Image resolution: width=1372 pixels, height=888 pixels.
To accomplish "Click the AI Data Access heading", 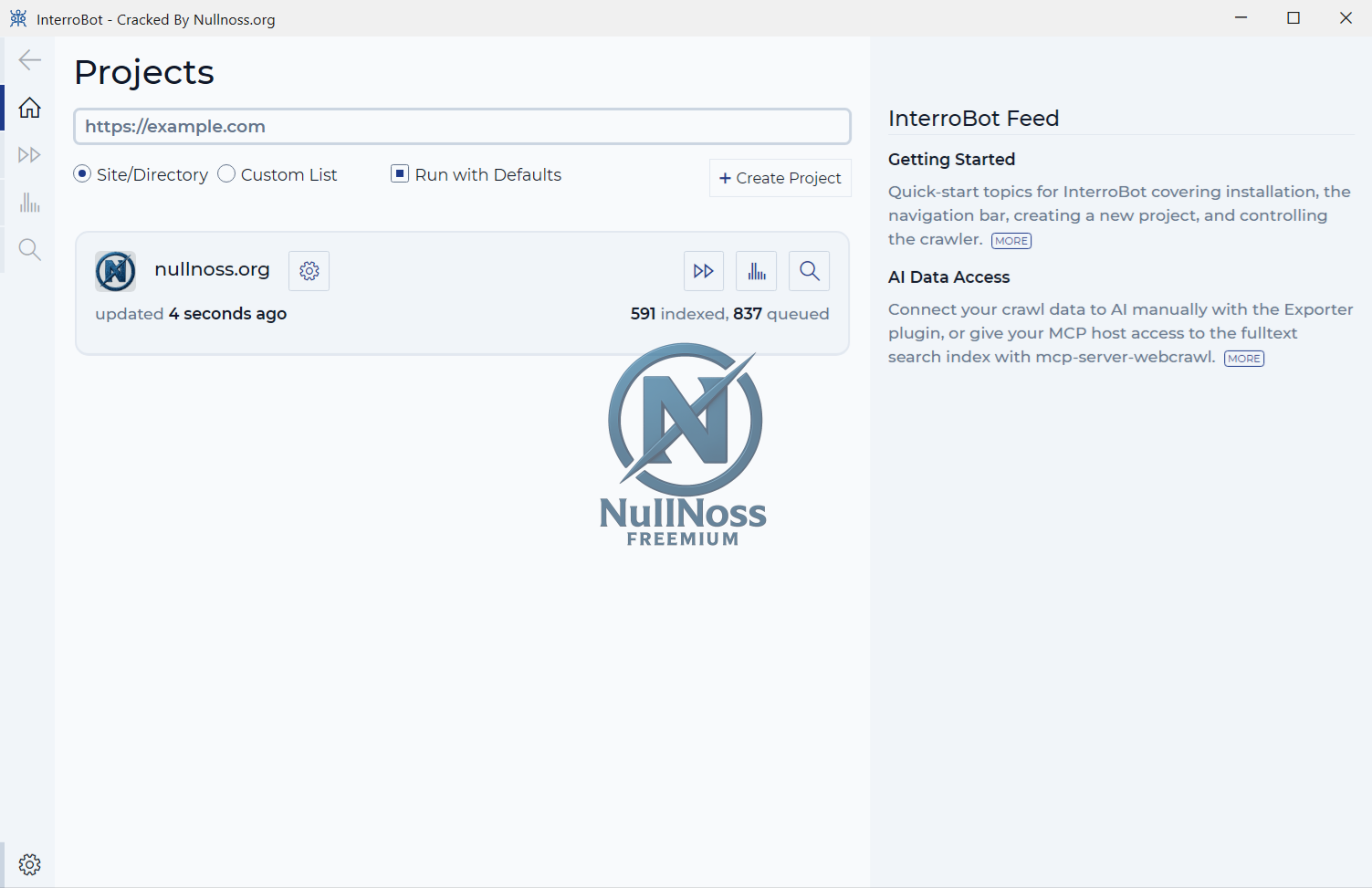I will coord(948,277).
